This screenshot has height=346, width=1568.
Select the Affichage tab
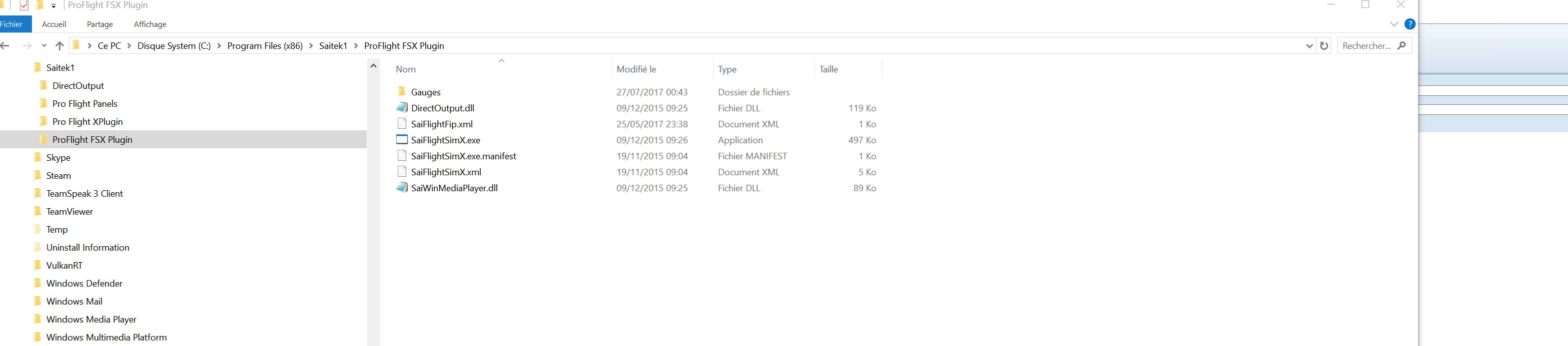(150, 24)
